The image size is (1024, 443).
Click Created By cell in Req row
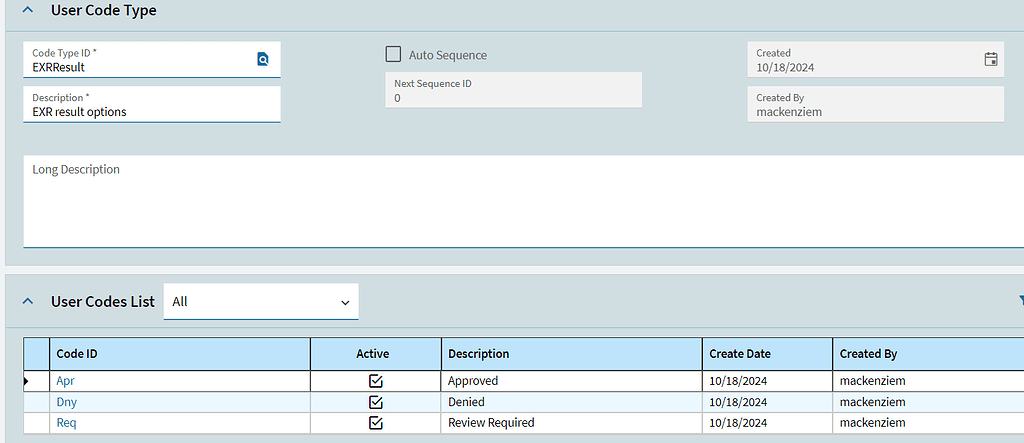pyautogui.click(x=928, y=423)
